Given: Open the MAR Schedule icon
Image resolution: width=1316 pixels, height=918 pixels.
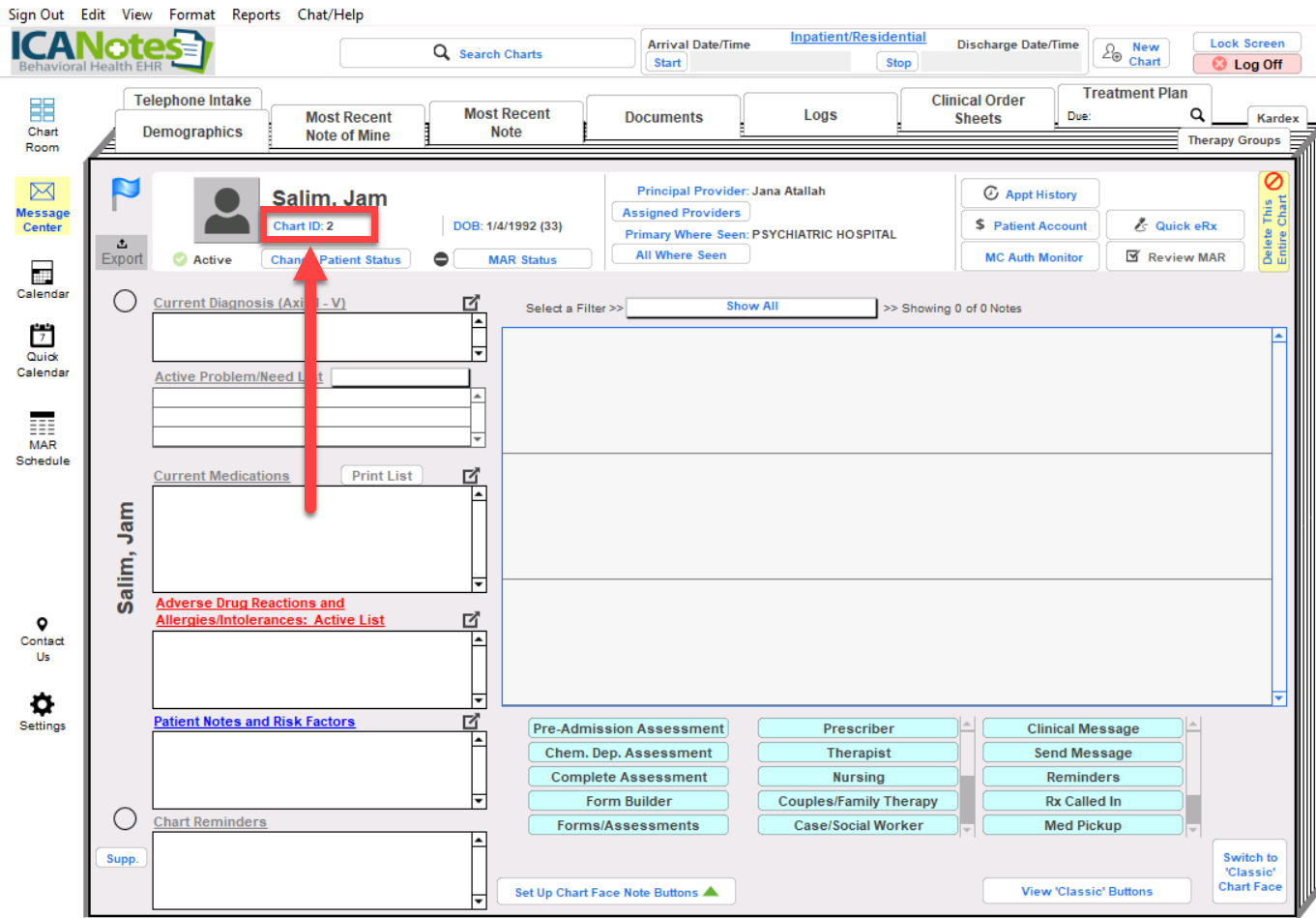Looking at the screenshot, I should [x=43, y=424].
